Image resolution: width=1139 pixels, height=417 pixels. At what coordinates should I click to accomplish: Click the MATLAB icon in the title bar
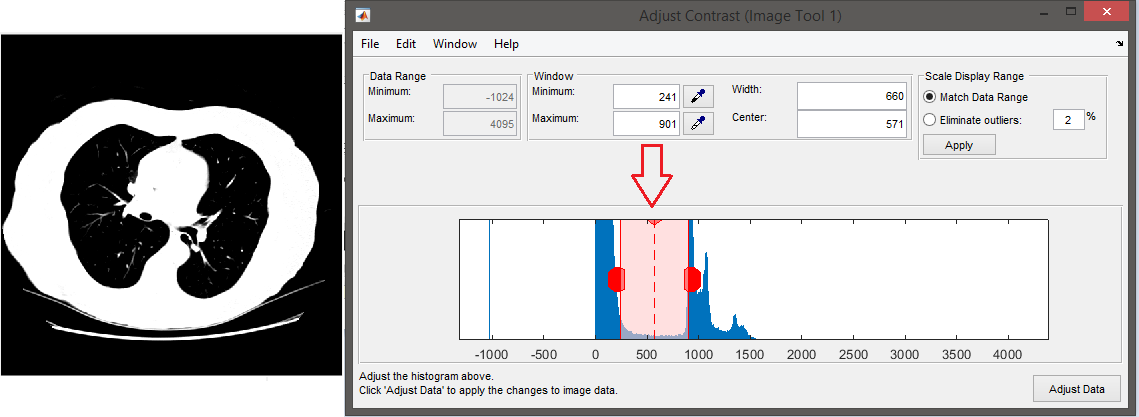pyautogui.click(x=362, y=15)
